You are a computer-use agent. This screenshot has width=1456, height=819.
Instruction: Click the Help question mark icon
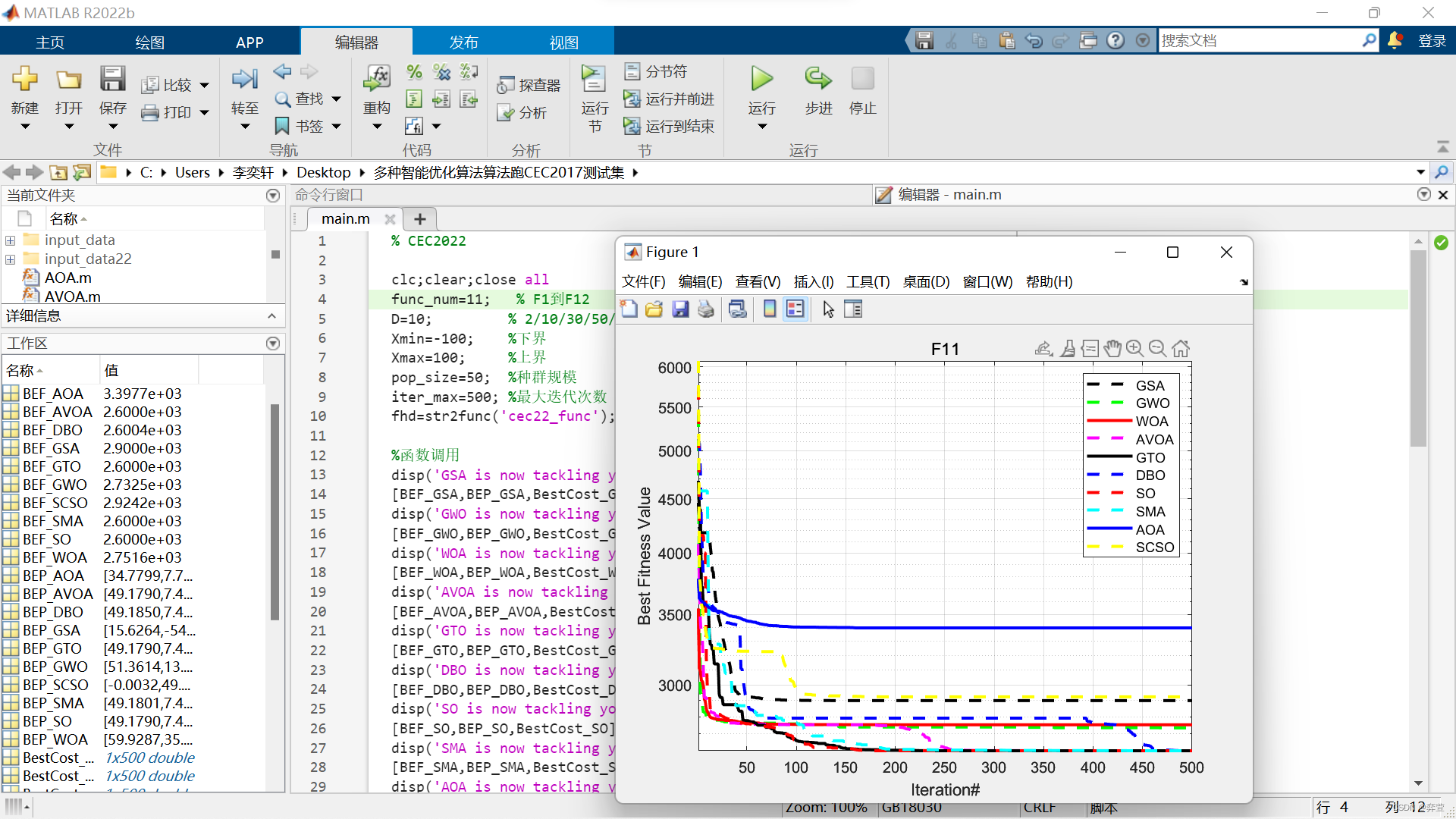(x=1116, y=40)
